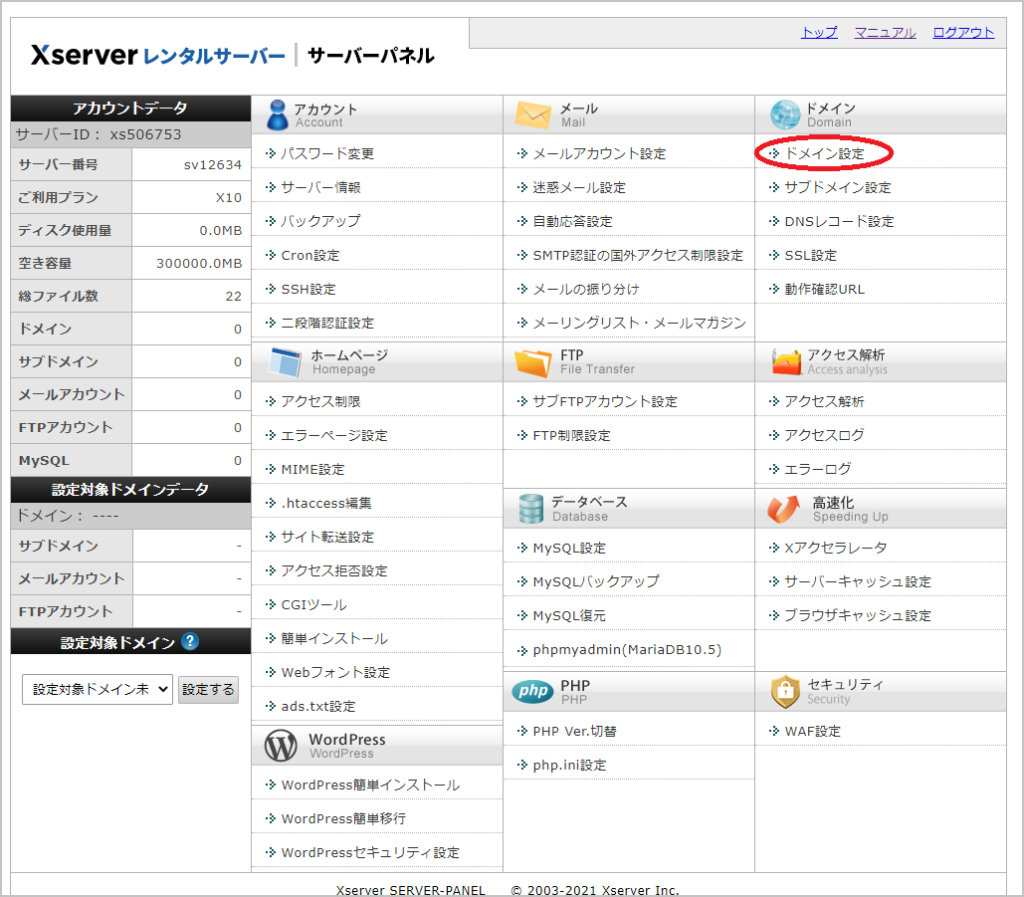Click the Xserver レンタルサーバー logo
This screenshot has height=897, width=1024.
click(158, 55)
